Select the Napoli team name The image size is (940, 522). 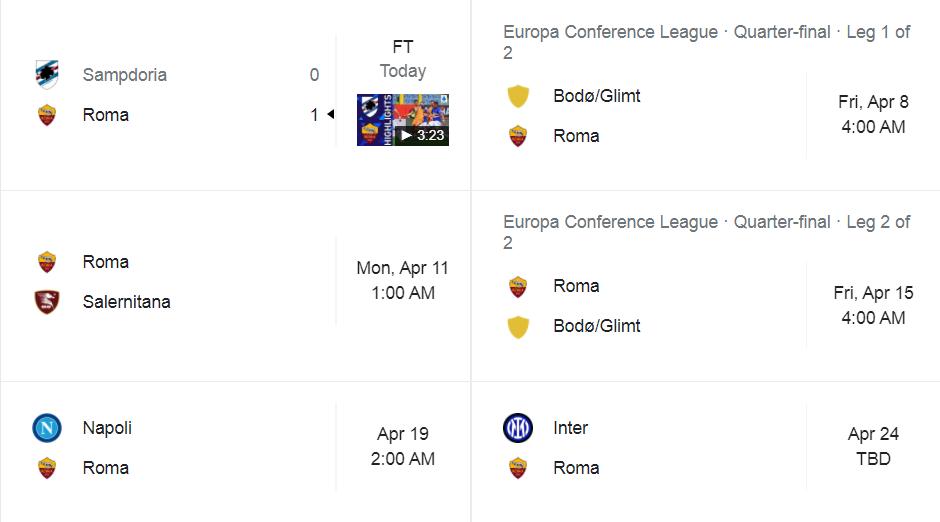pyautogui.click(x=107, y=428)
